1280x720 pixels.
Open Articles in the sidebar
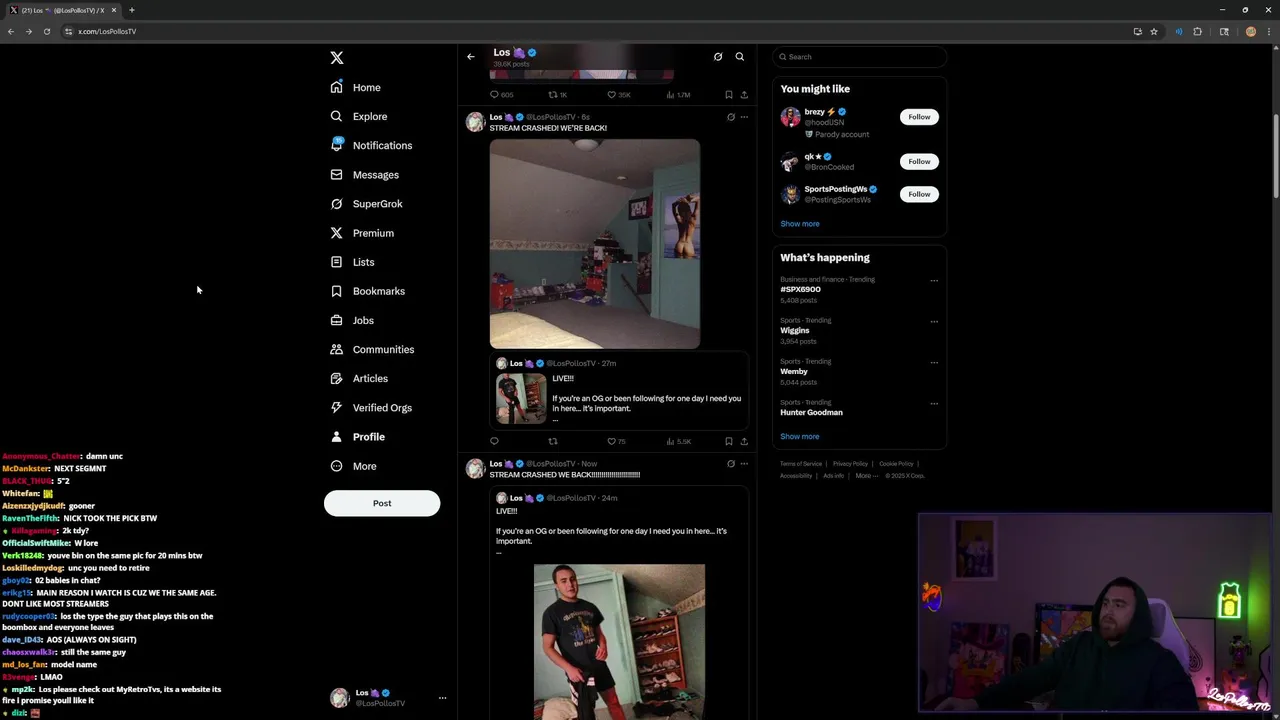360,379
